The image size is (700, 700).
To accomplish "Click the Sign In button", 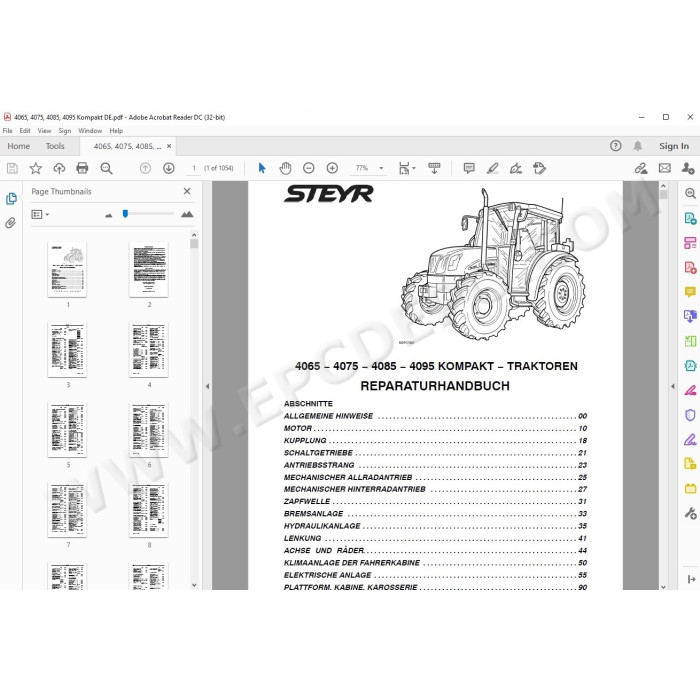I will [x=674, y=146].
